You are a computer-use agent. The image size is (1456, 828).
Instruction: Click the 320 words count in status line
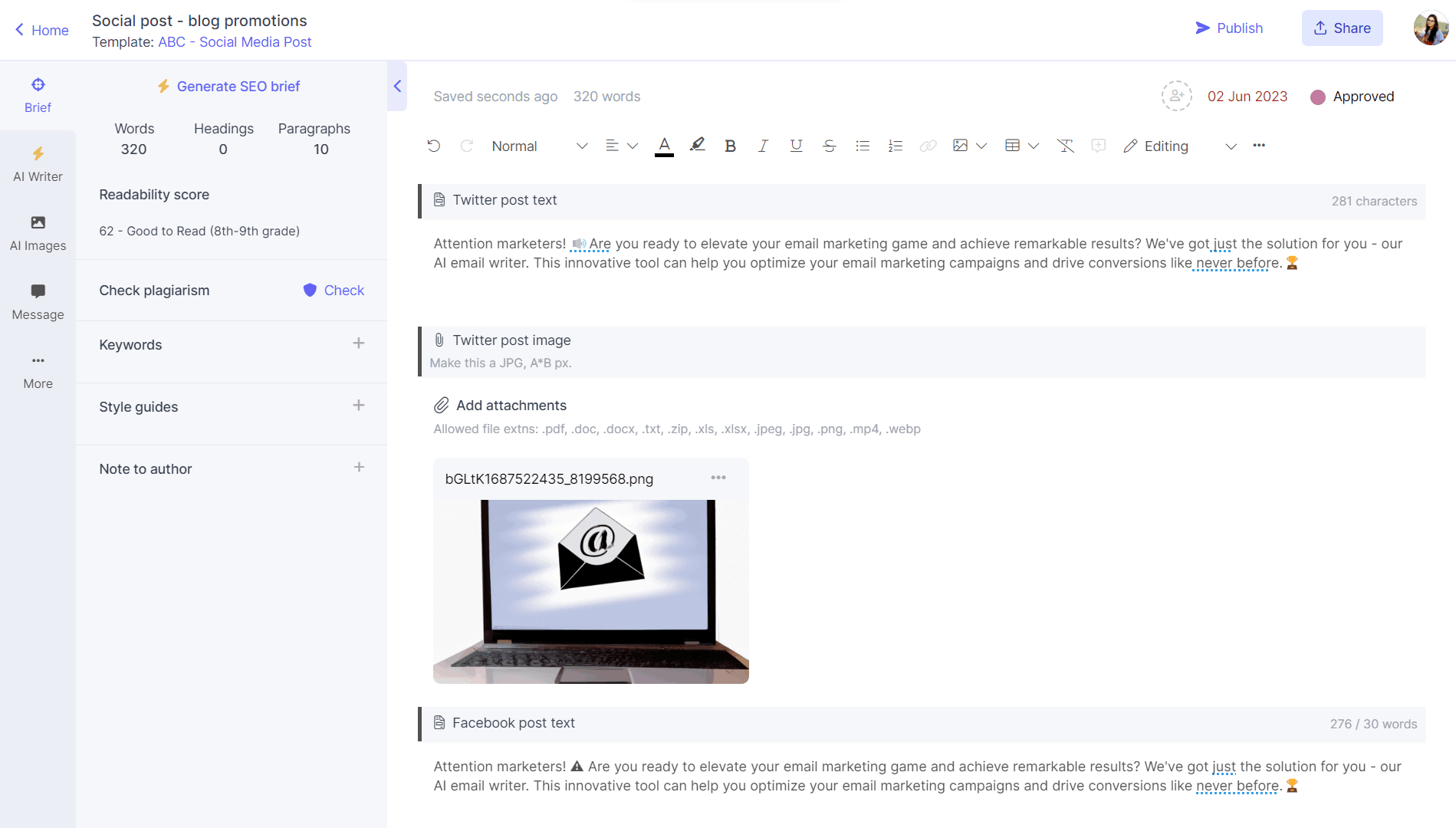(x=606, y=97)
